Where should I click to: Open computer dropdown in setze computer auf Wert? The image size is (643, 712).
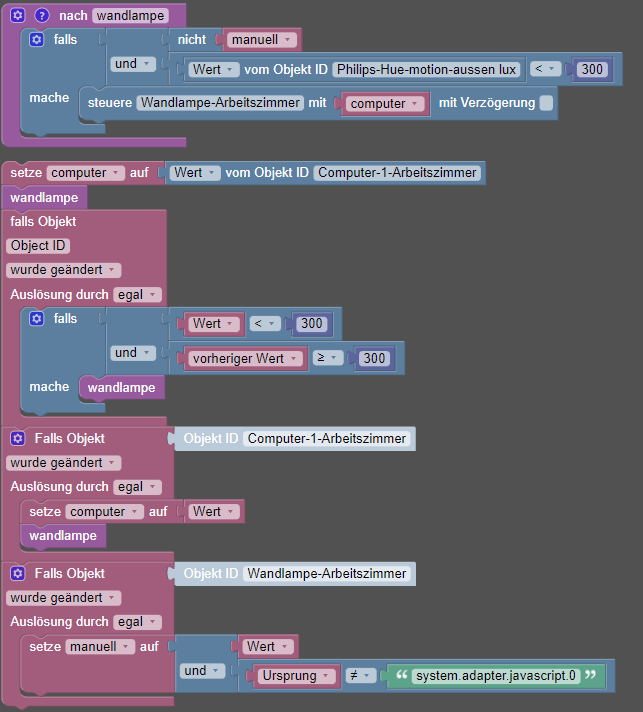click(104, 512)
